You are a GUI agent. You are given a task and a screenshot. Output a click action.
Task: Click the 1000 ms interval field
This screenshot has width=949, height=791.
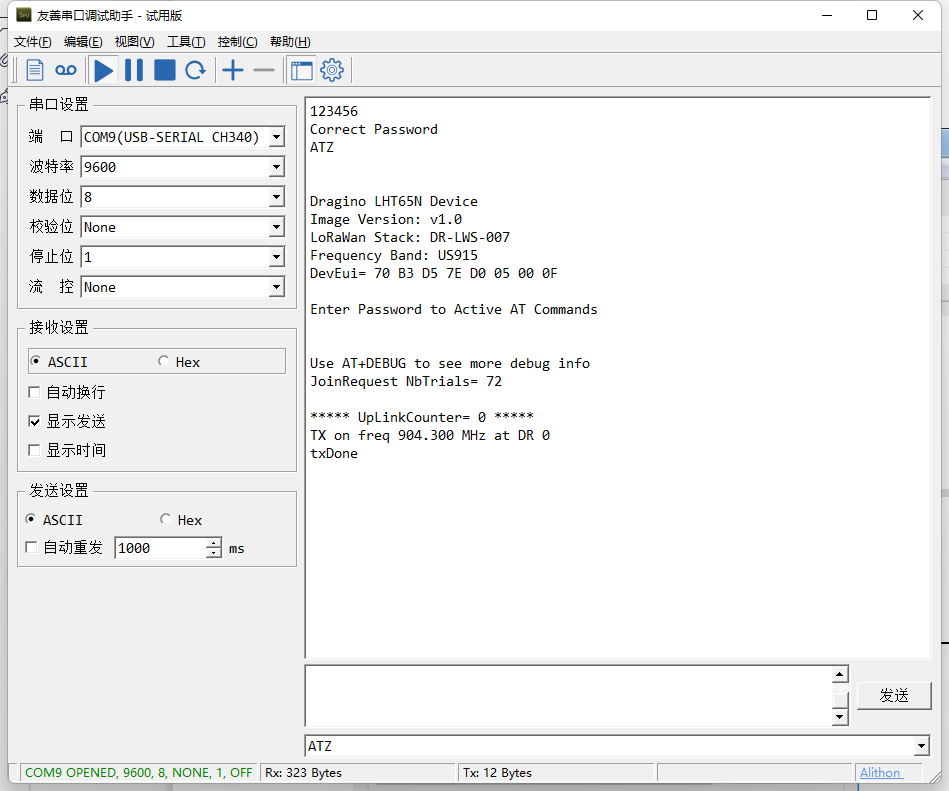click(160, 548)
